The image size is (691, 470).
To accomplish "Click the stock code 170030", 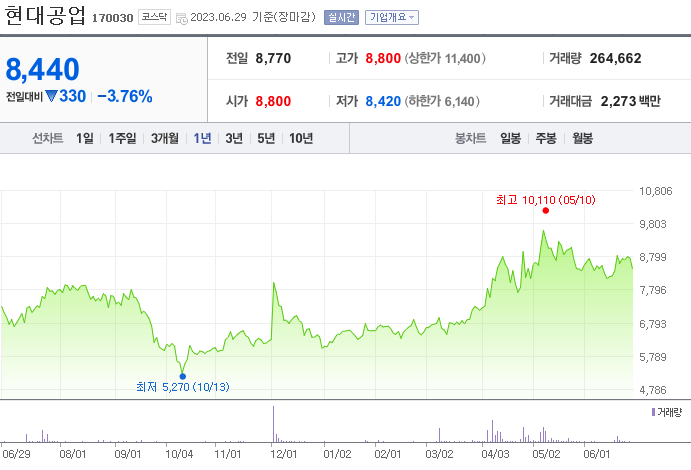I will [112, 18].
